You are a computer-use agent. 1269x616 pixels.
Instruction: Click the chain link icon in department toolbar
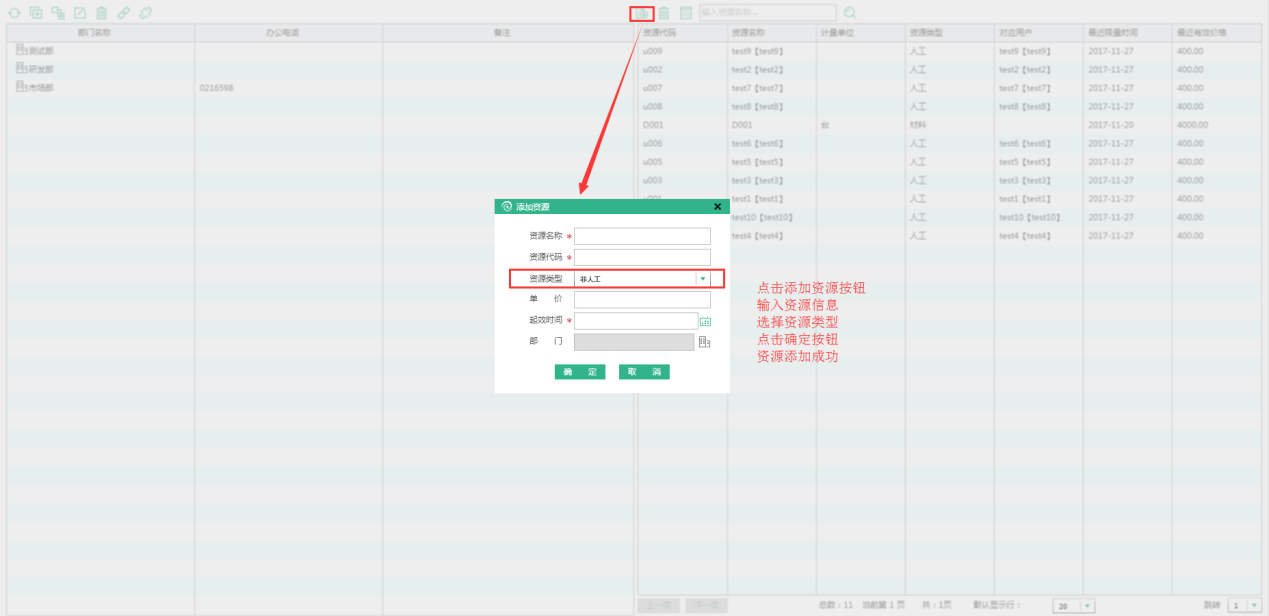124,13
